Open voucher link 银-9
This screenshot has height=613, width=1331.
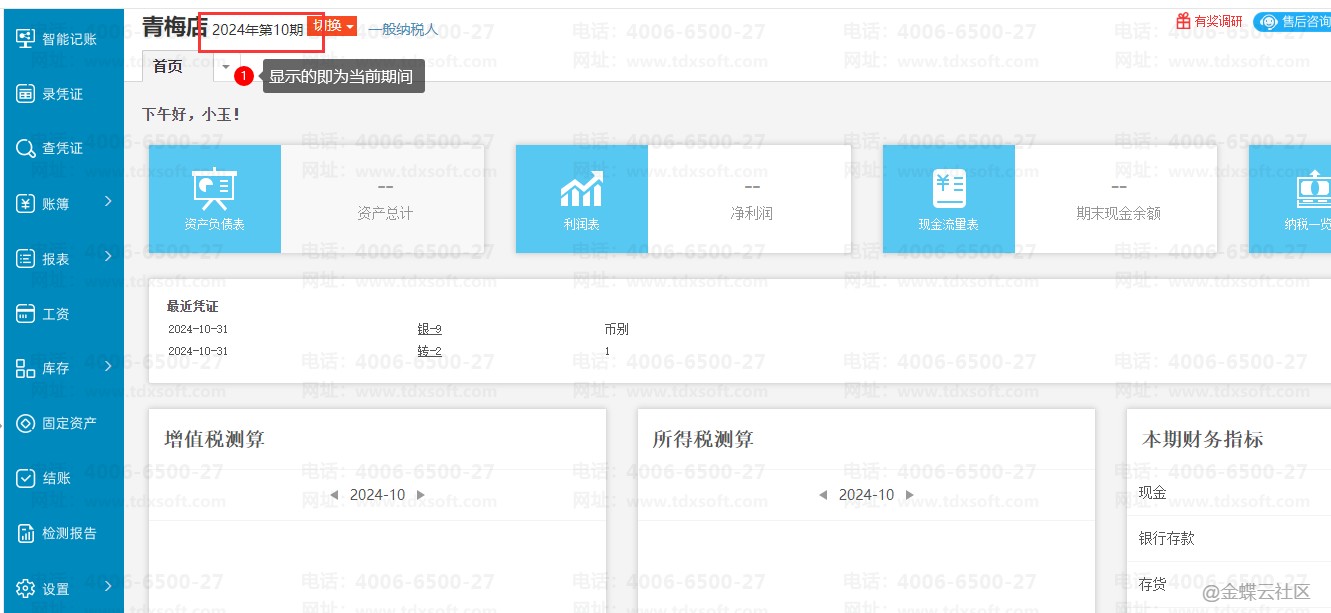(429, 329)
